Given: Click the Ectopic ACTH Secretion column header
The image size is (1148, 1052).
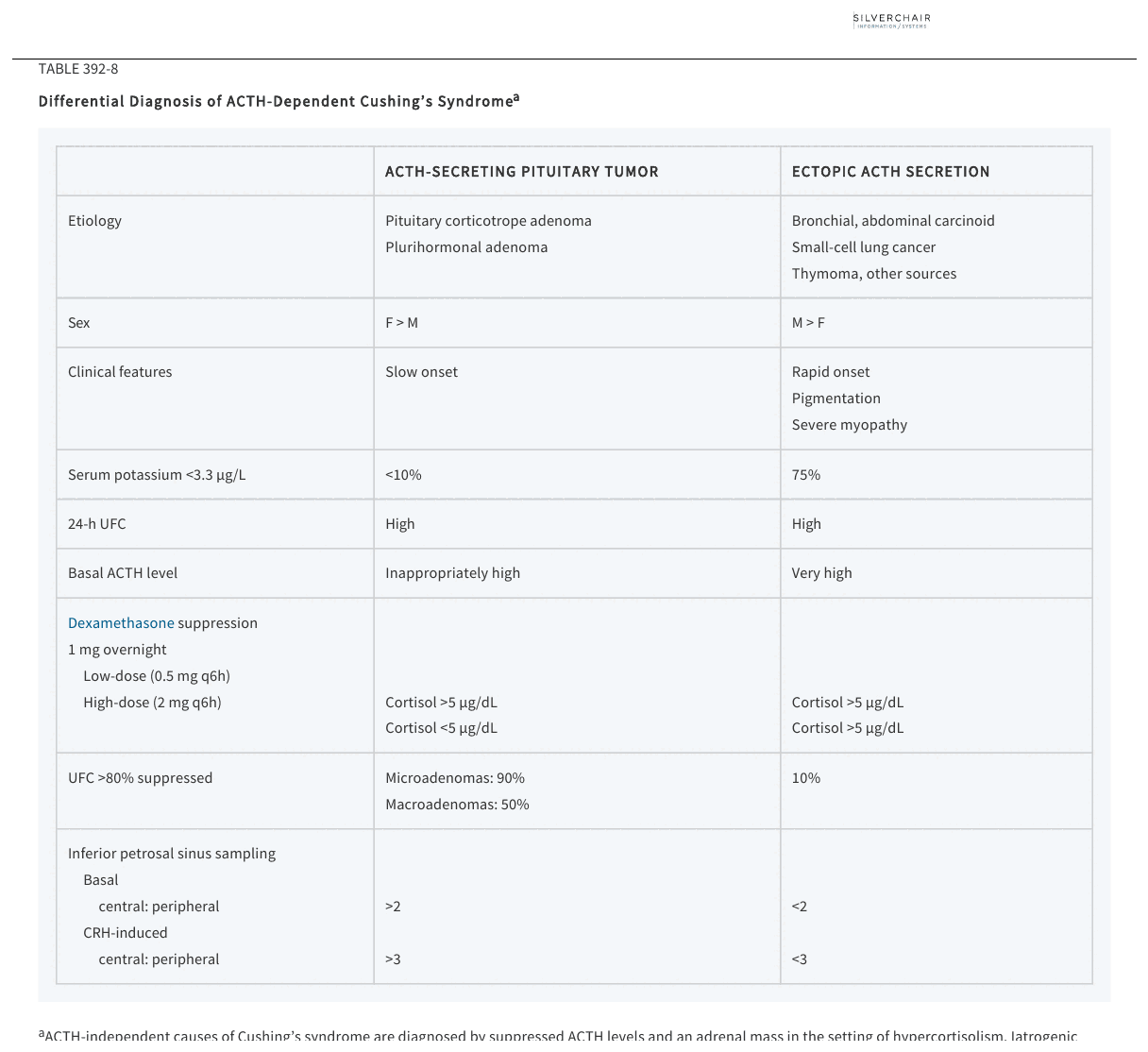Looking at the screenshot, I should (891, 172).
